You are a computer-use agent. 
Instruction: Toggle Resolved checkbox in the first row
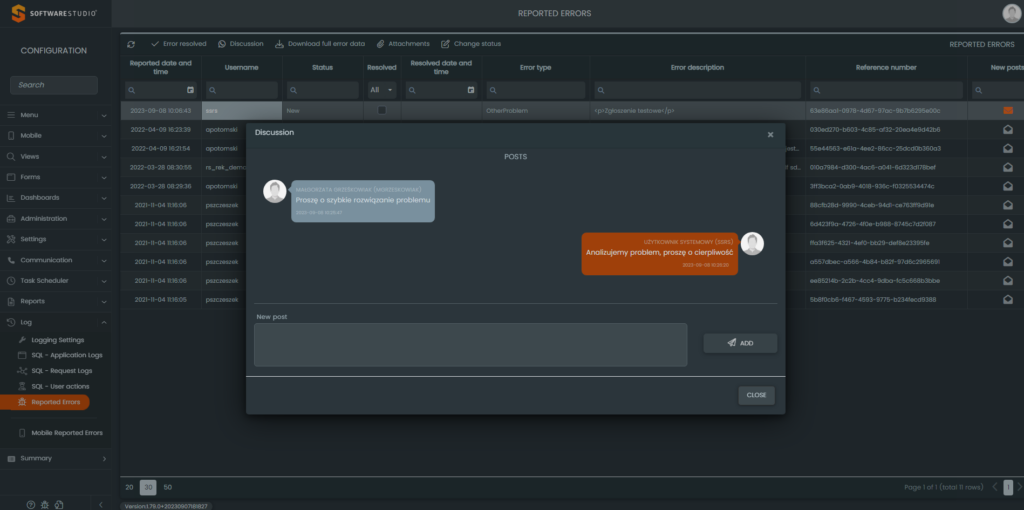(381, 110)
